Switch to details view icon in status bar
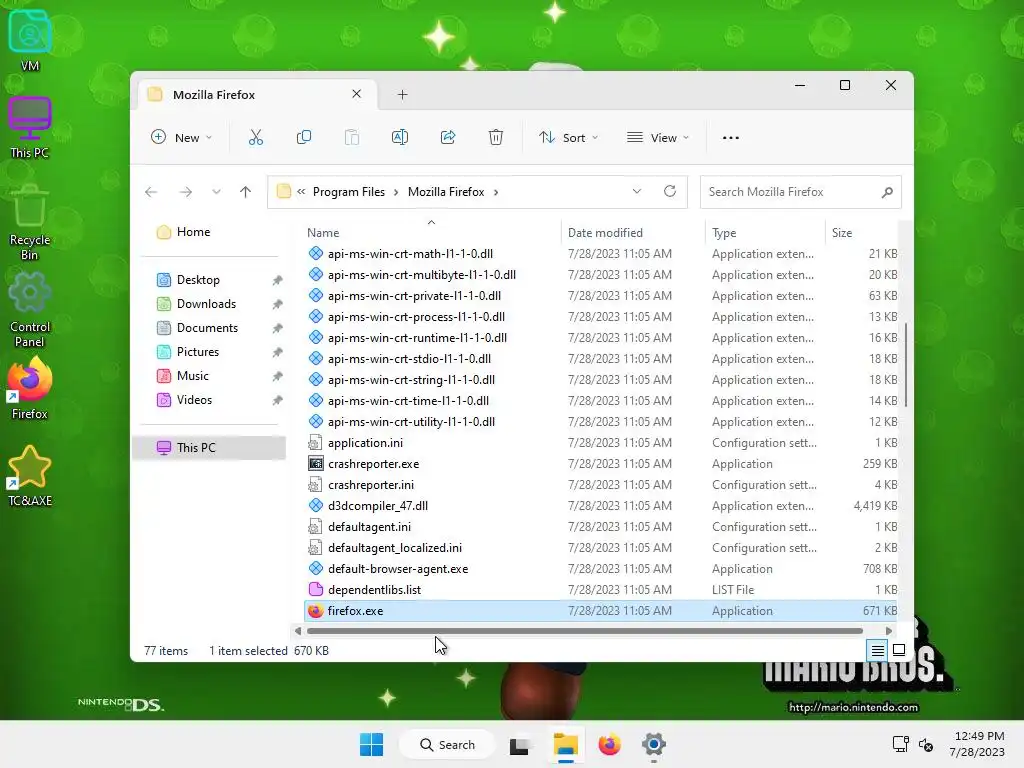 coord(877,650)
